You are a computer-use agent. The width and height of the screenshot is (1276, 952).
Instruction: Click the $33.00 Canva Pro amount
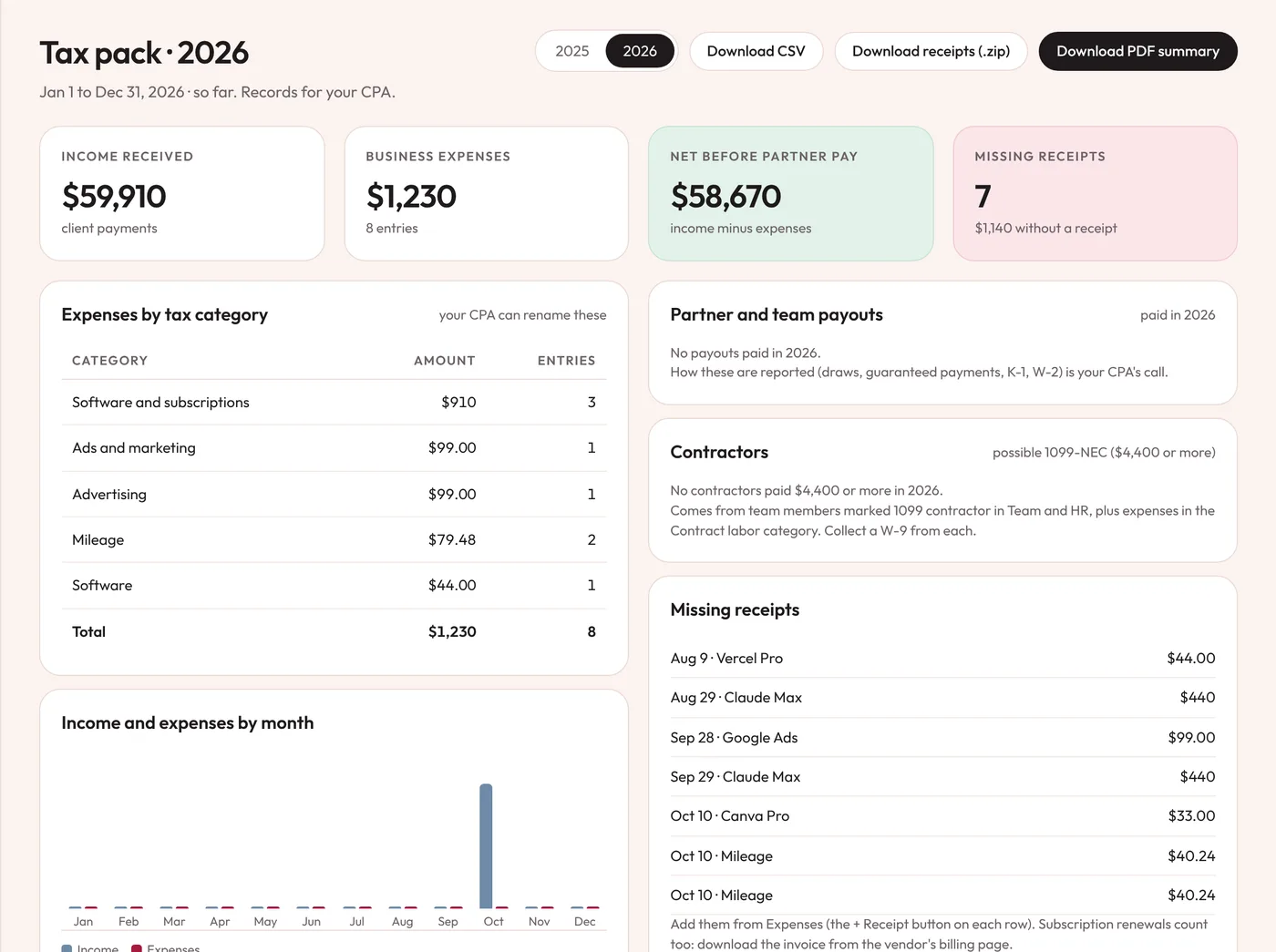point(1191,816)
